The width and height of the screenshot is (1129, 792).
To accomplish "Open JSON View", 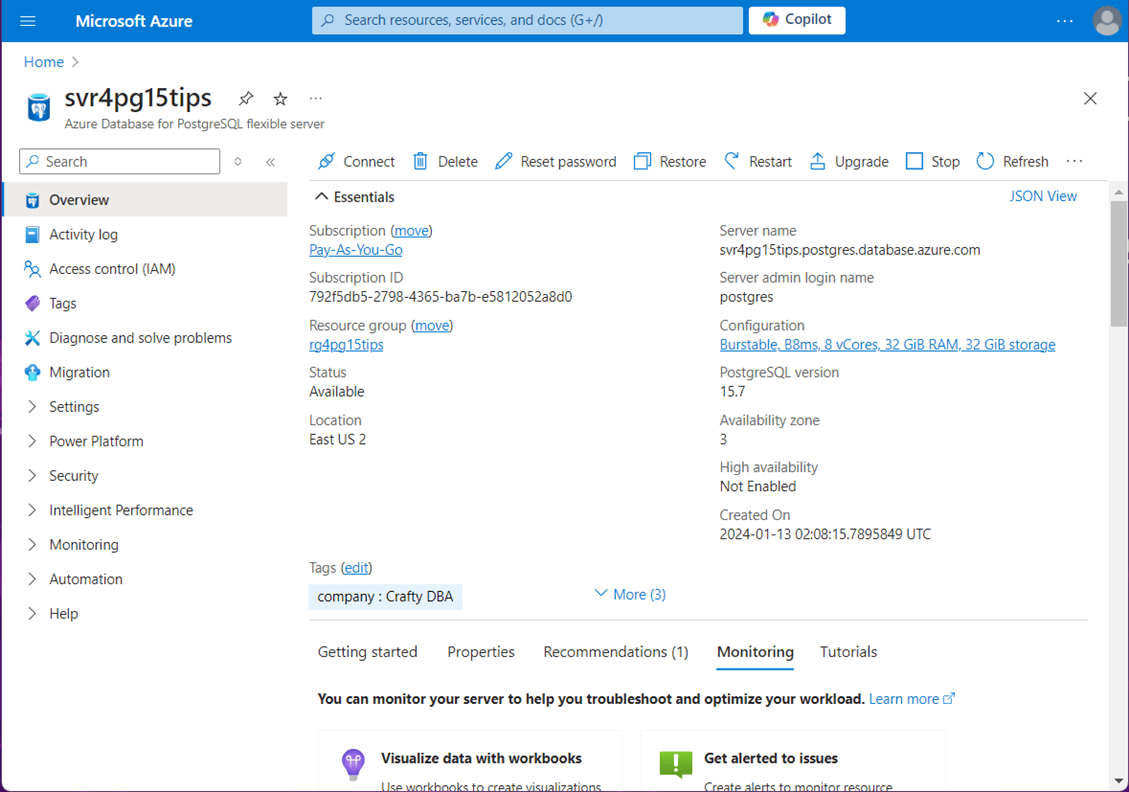I will click(1043, 196).
